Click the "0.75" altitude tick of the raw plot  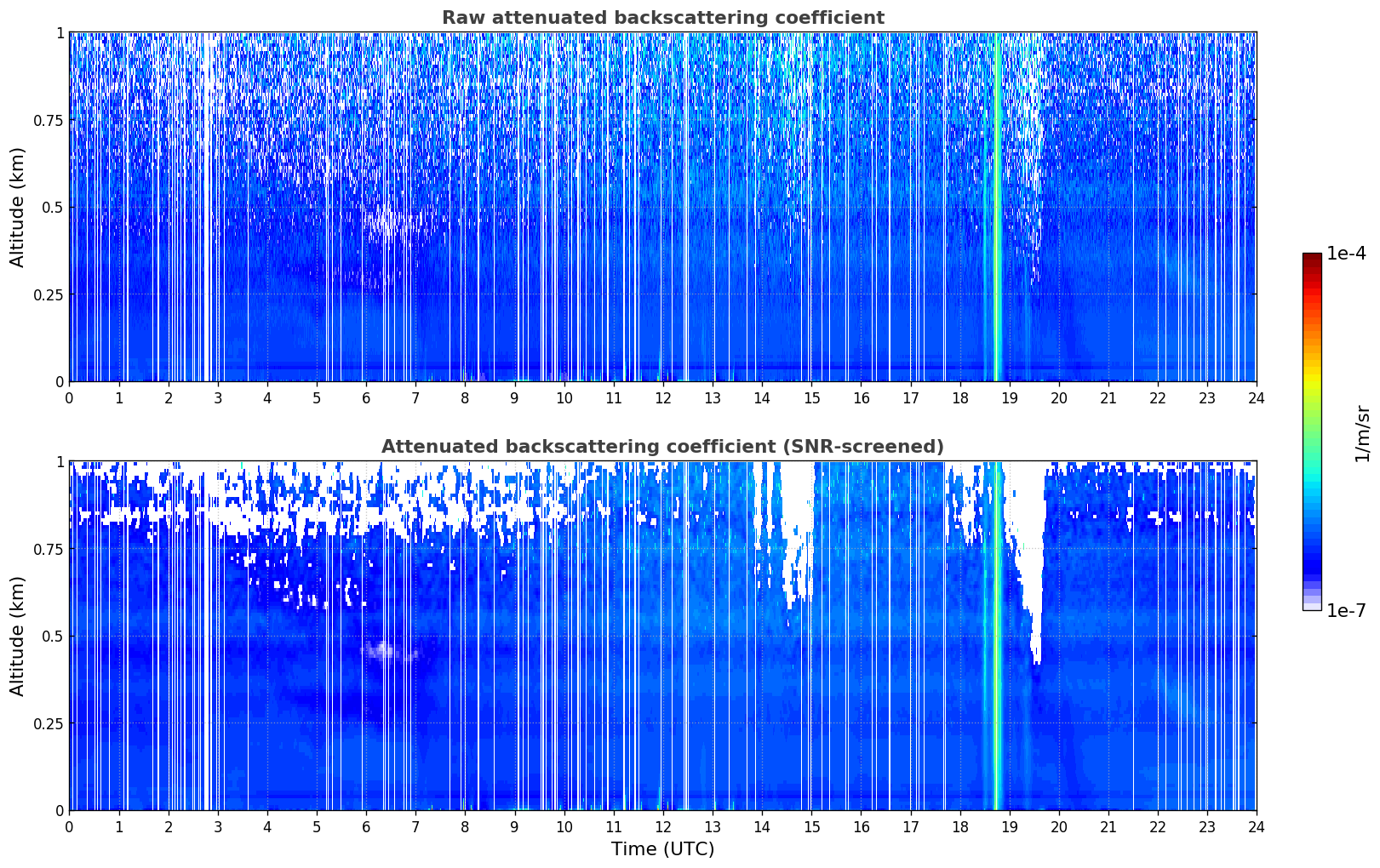49,121
